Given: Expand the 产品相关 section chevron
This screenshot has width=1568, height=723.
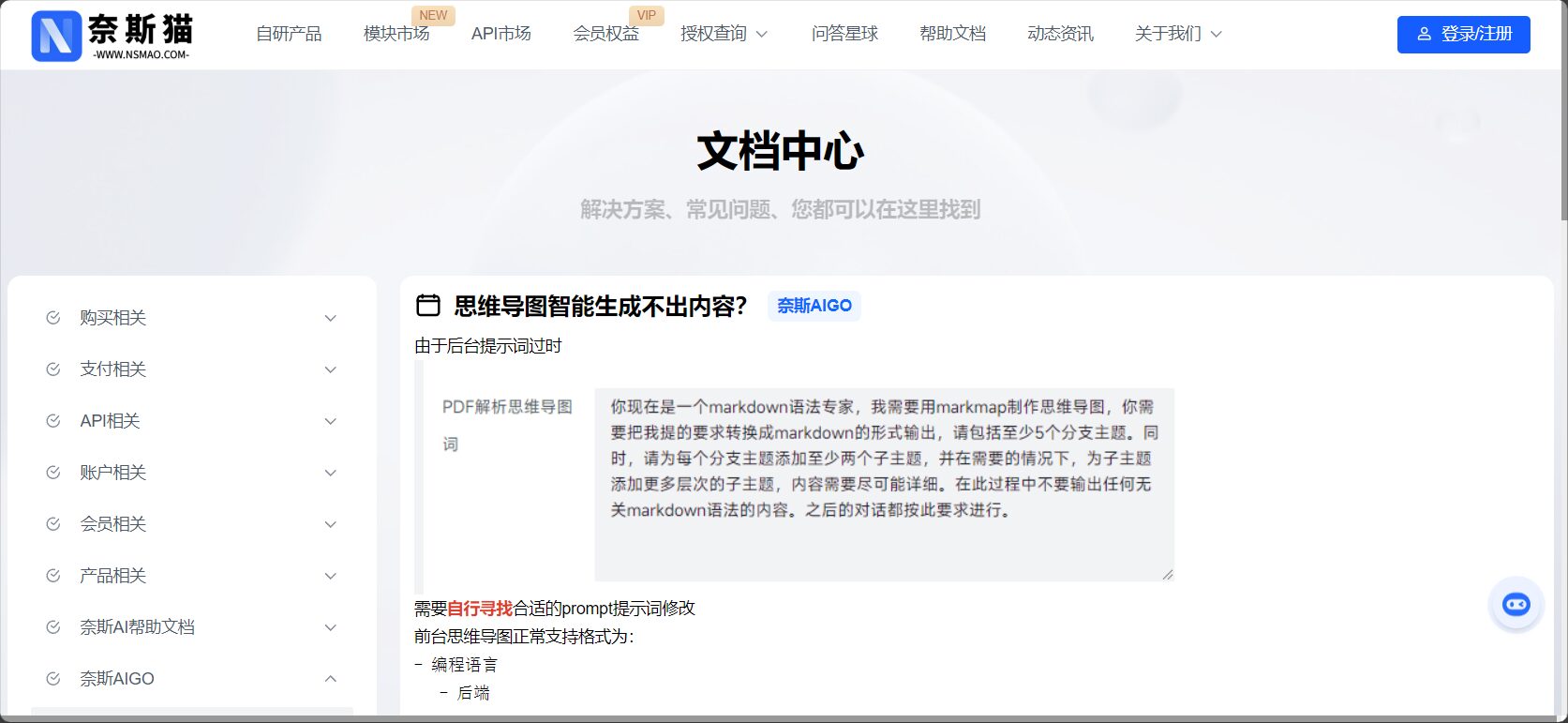Looking at the screenshot, I should point(330,576).
